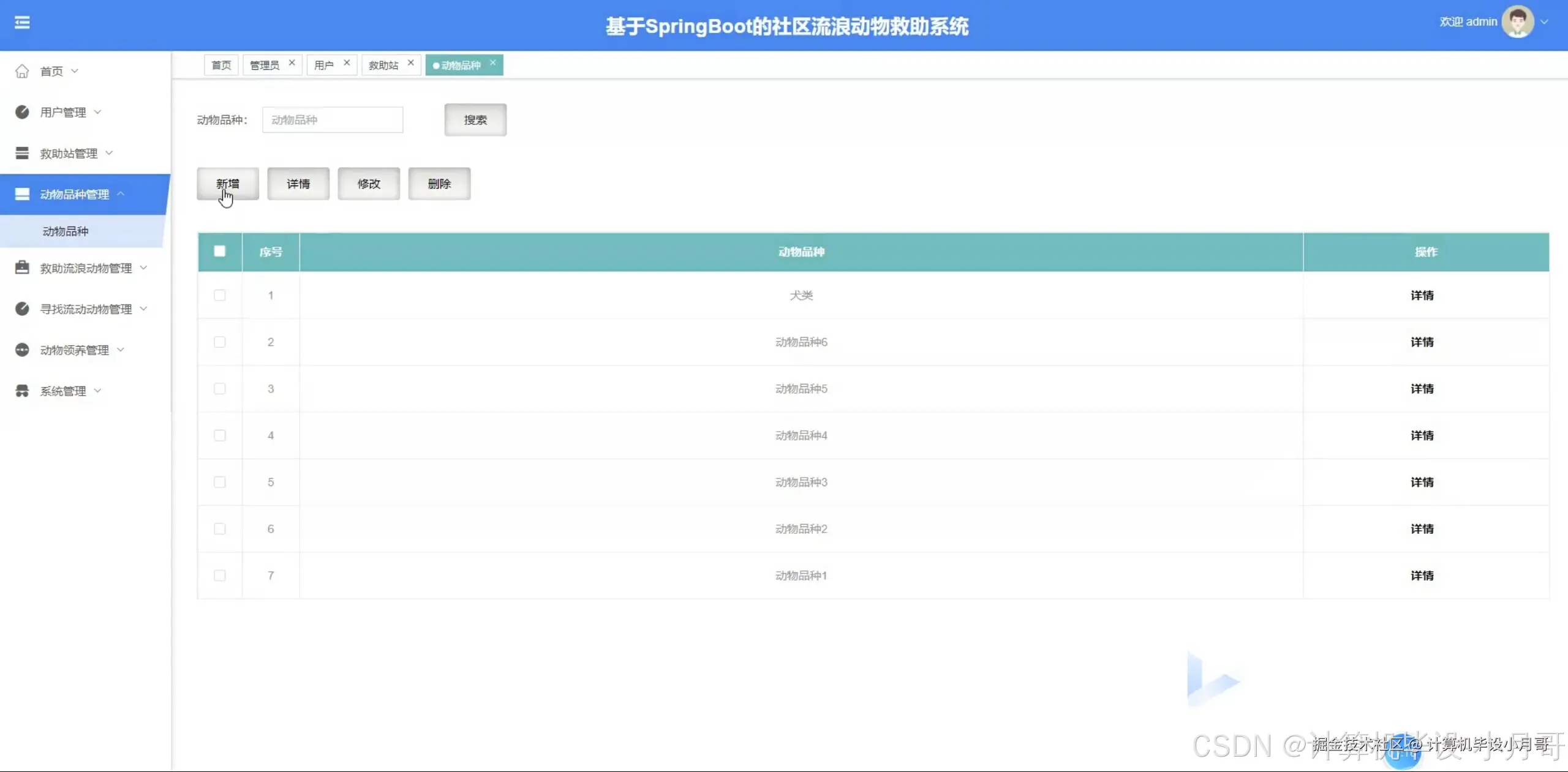The height and width of the screenshot is (772, 1568).
Task: Click the 动物品种 search input field
Action: point(333,120)
